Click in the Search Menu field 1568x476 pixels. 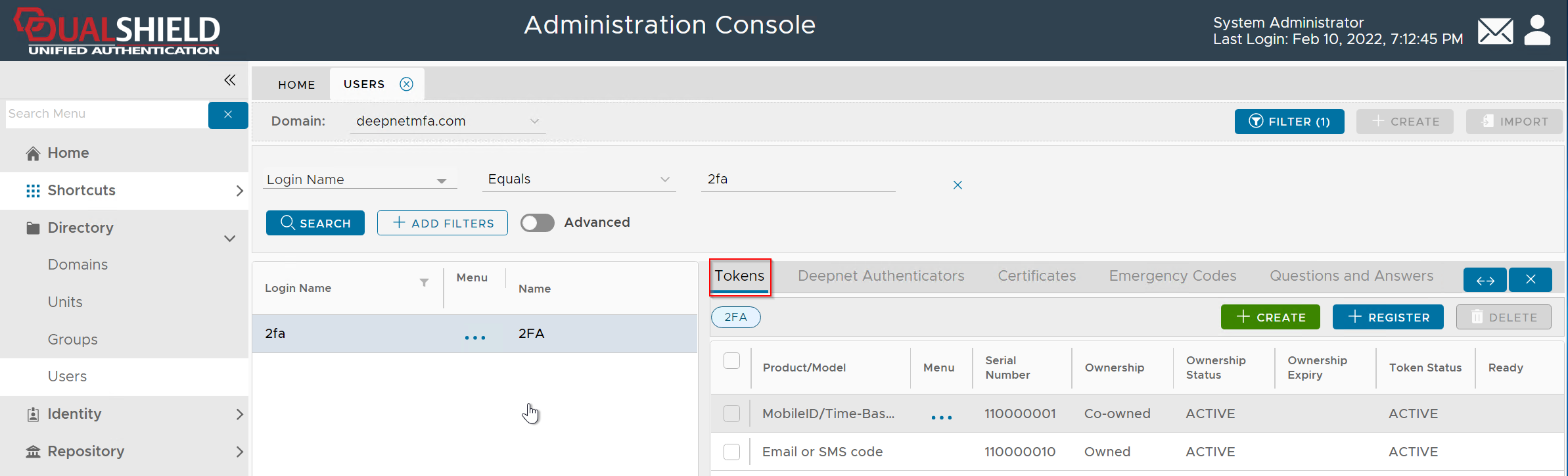105,114
